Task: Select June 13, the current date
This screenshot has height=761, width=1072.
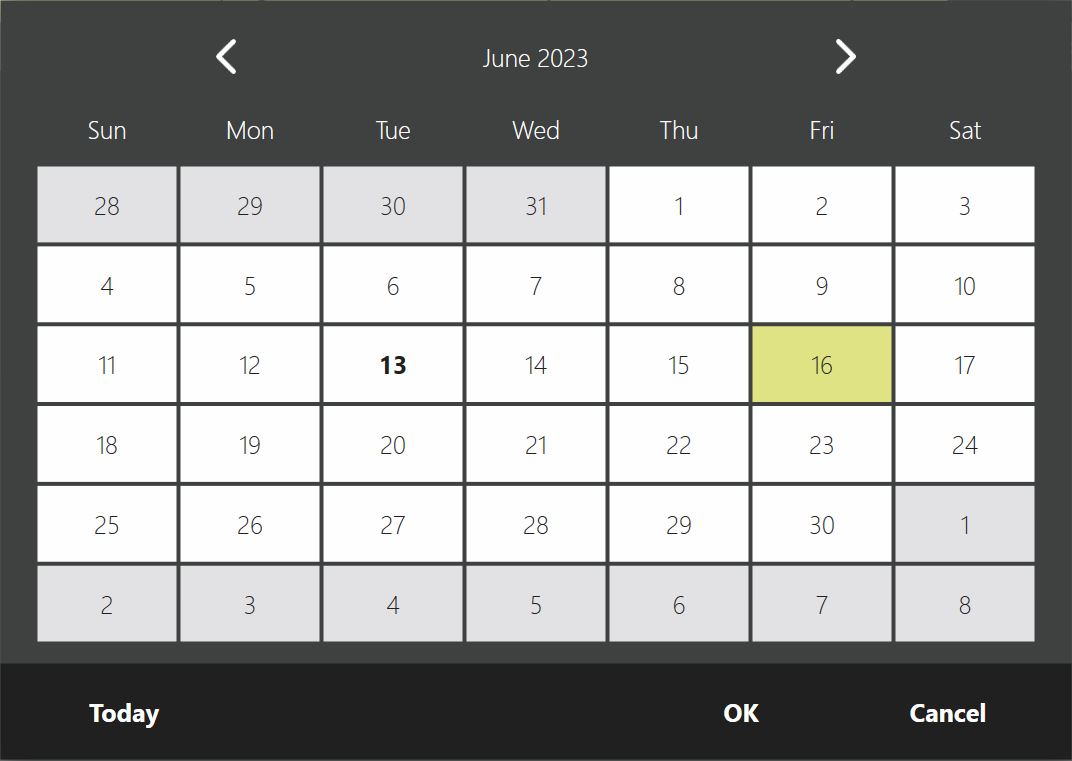Action: click(x=392, y=364)
